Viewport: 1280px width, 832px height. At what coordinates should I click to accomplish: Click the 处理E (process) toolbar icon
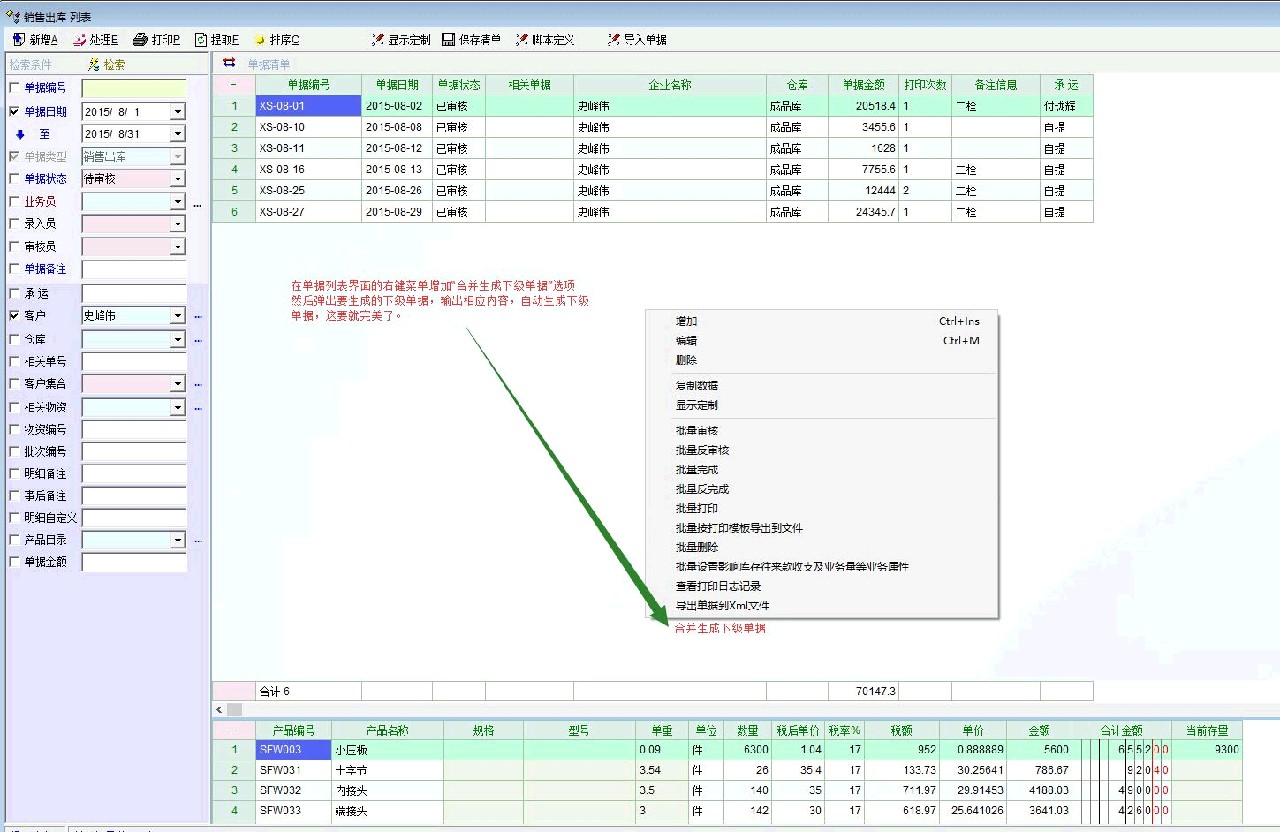click(79, 40)
